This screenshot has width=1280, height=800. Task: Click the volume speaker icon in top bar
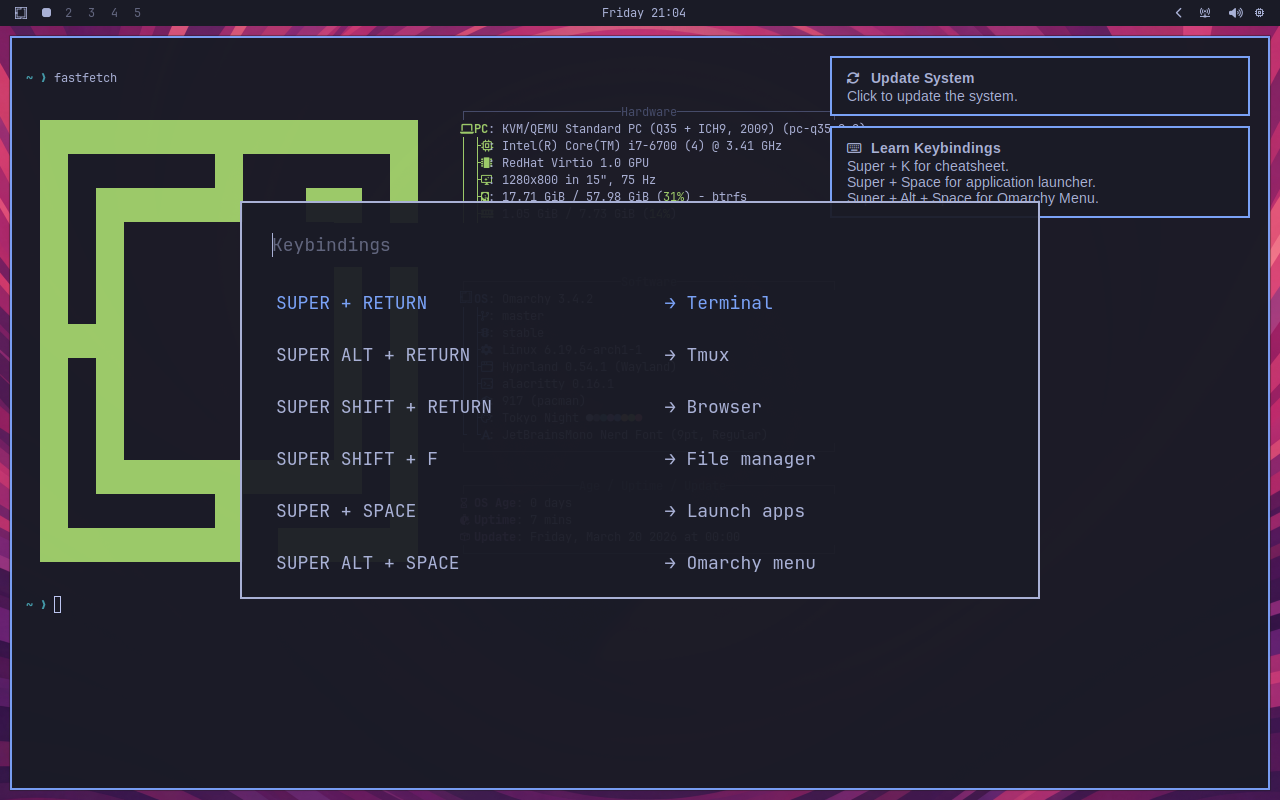point(1235,13)
